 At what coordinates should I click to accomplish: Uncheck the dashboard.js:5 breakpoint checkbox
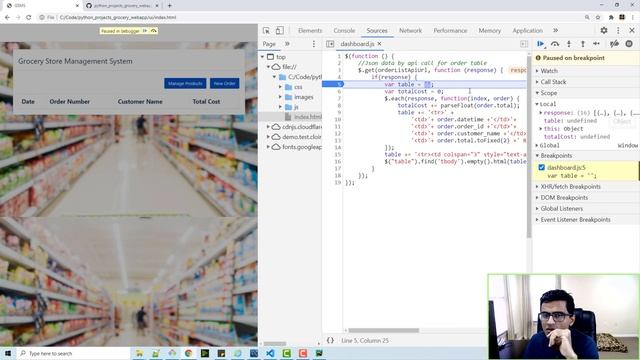click(542, 167)
